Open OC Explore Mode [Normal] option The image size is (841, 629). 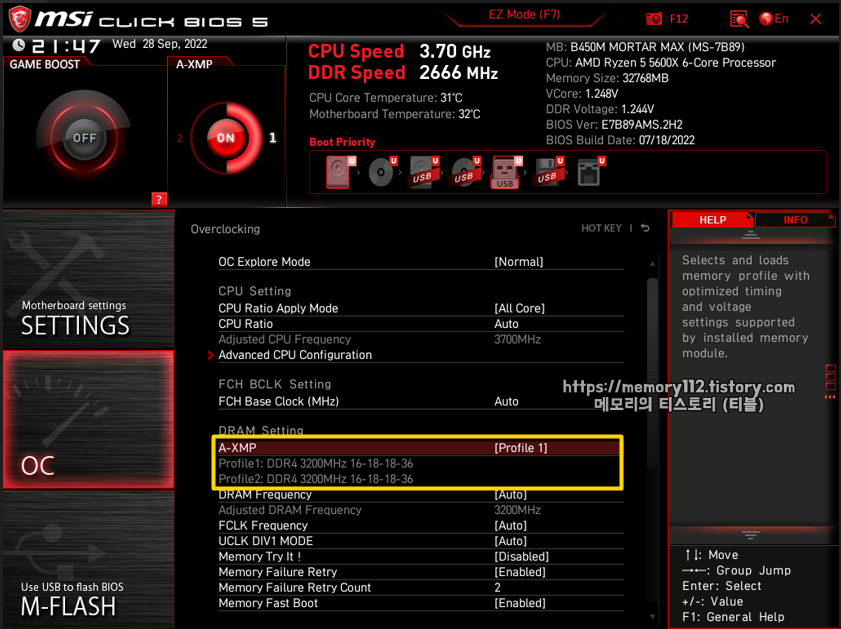pos(421,262)
